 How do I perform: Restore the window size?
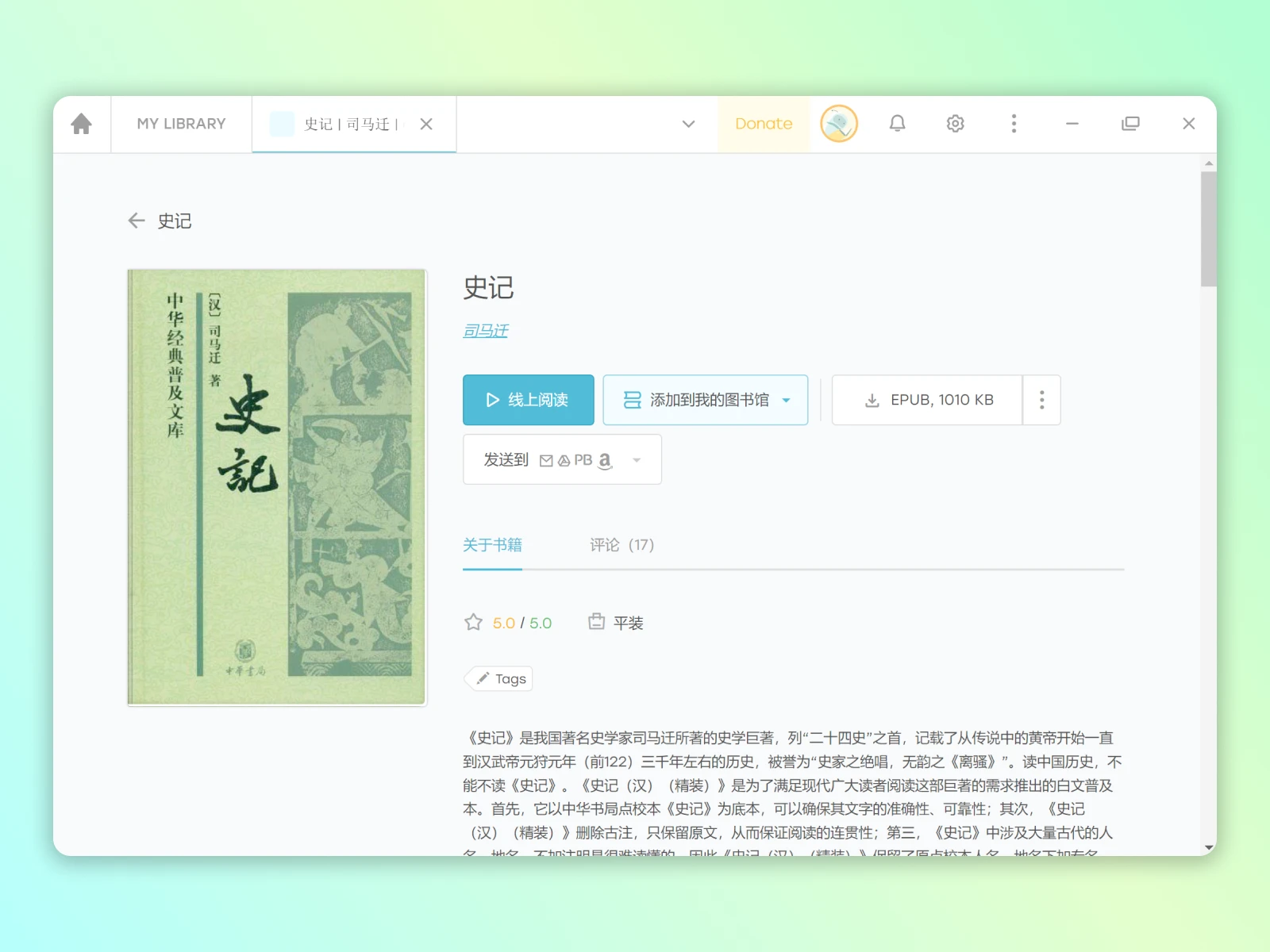[x=1130, y=124]
